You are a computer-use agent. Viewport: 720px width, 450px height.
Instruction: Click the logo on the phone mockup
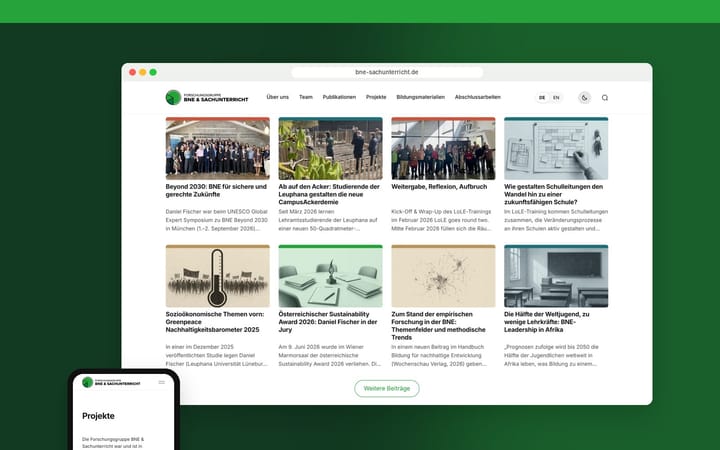[x=111, y=382]
